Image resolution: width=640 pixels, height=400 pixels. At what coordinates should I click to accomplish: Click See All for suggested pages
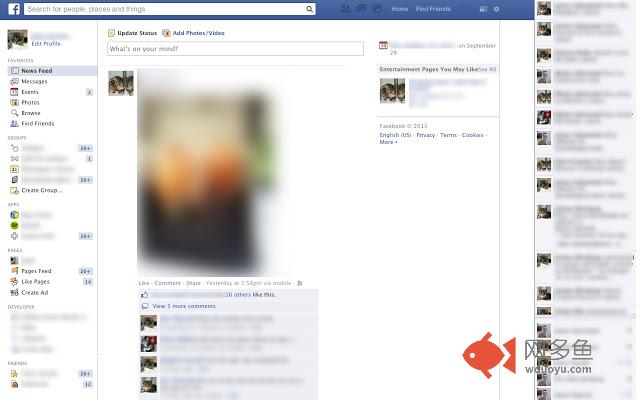coord(487,69)
